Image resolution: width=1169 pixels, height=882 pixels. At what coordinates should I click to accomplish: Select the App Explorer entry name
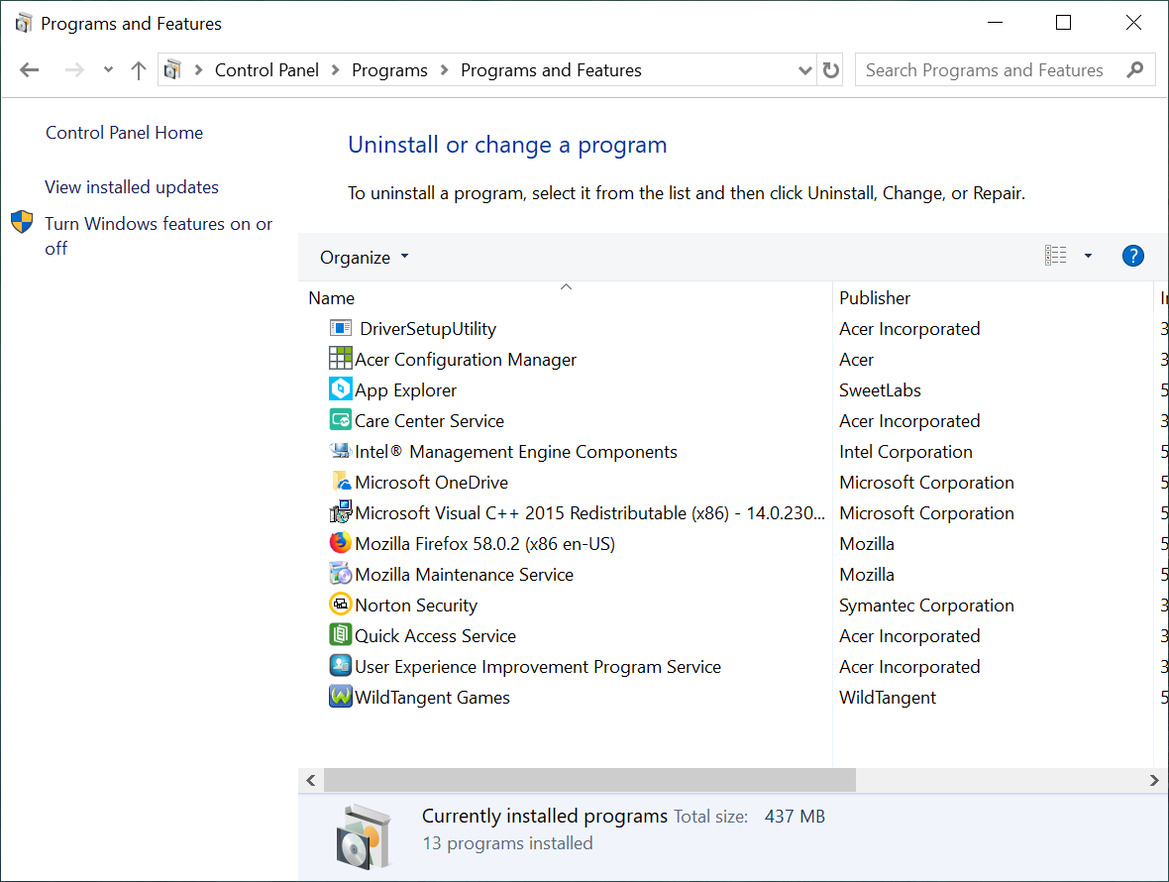(x=406, y=390)
